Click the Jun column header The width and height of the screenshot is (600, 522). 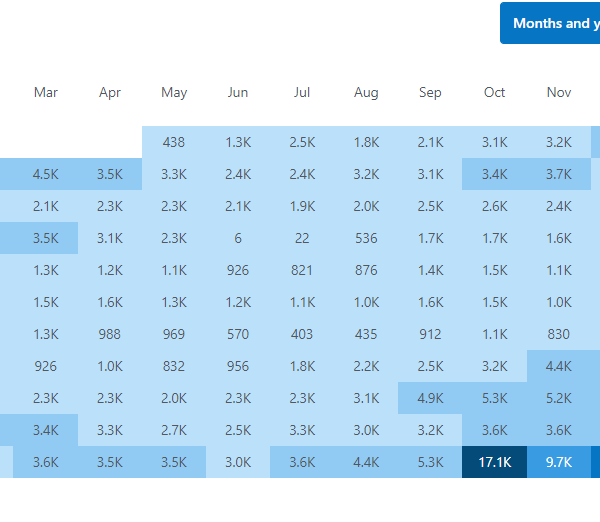tap(238, 93)
